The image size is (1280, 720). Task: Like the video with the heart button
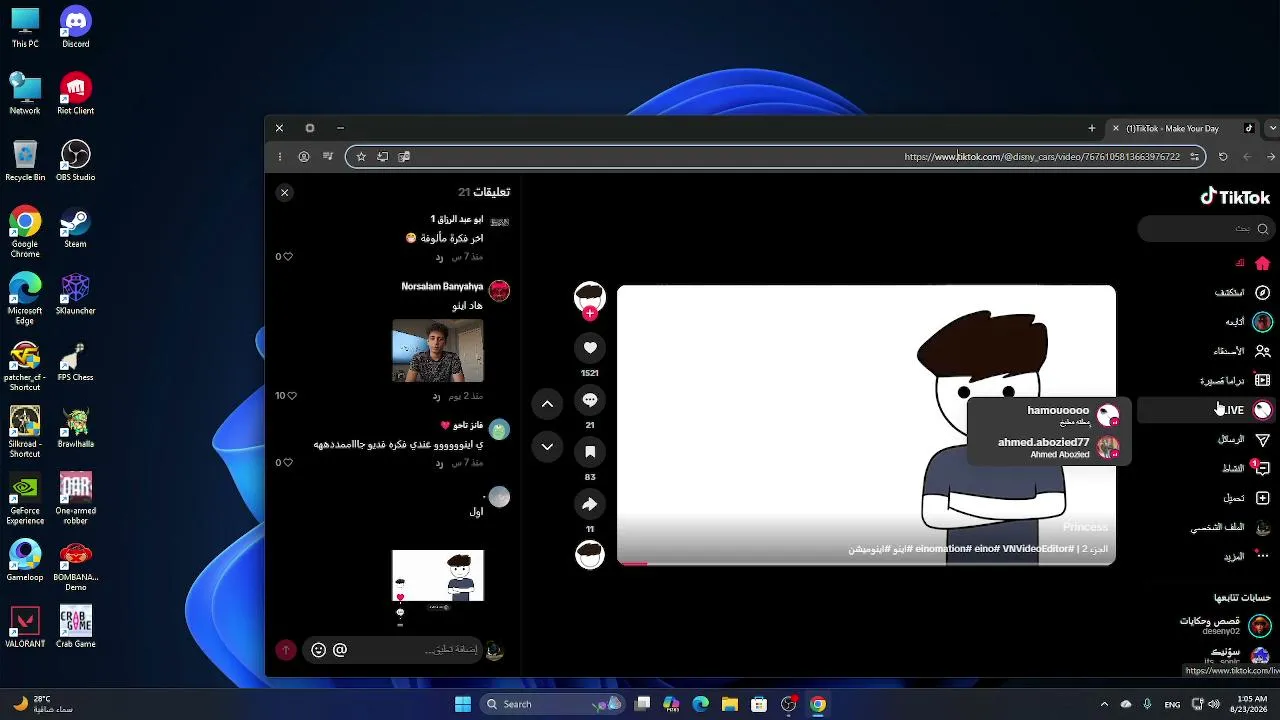pos(590,347)
